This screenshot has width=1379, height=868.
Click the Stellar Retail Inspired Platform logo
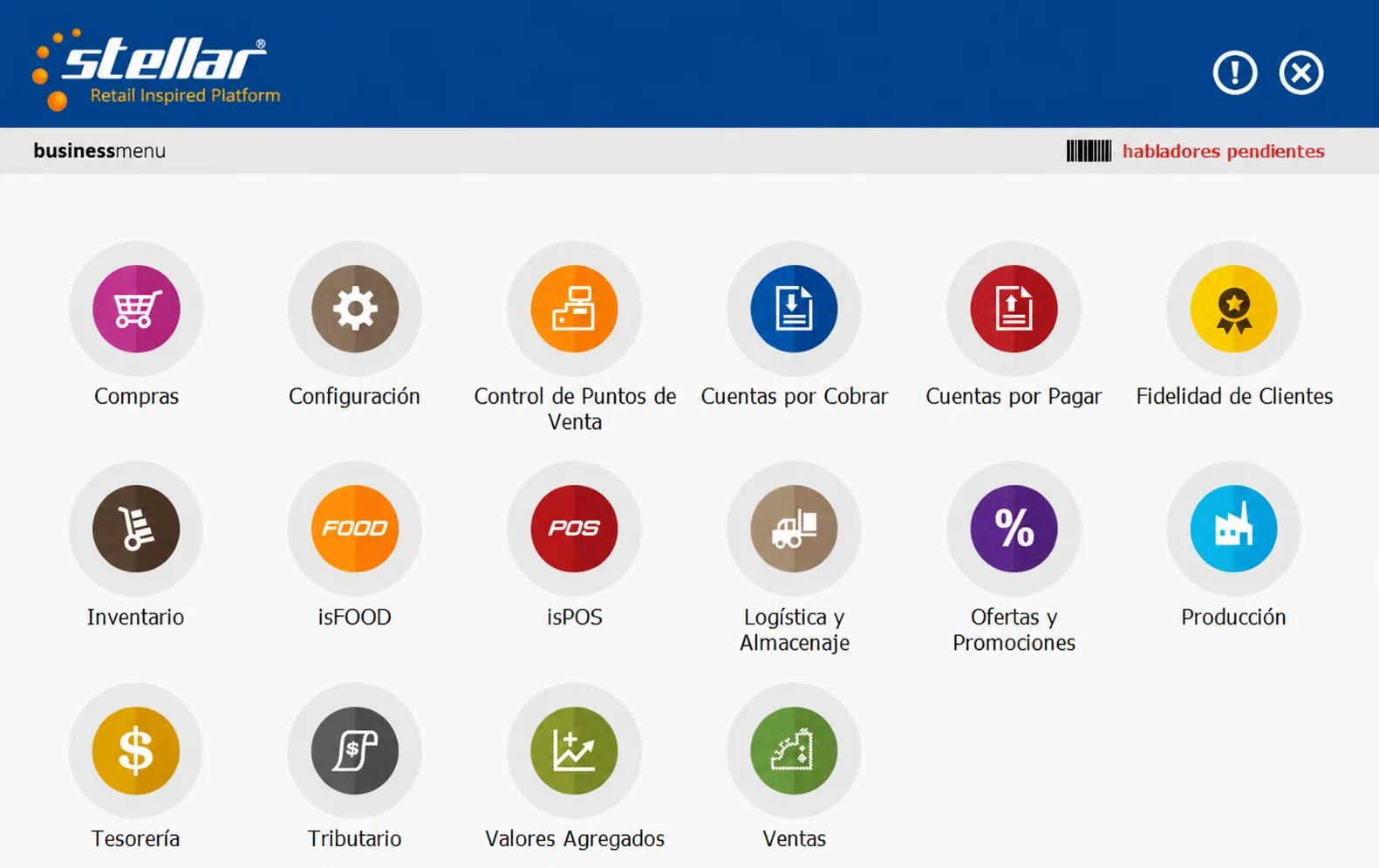pos(156,70)
